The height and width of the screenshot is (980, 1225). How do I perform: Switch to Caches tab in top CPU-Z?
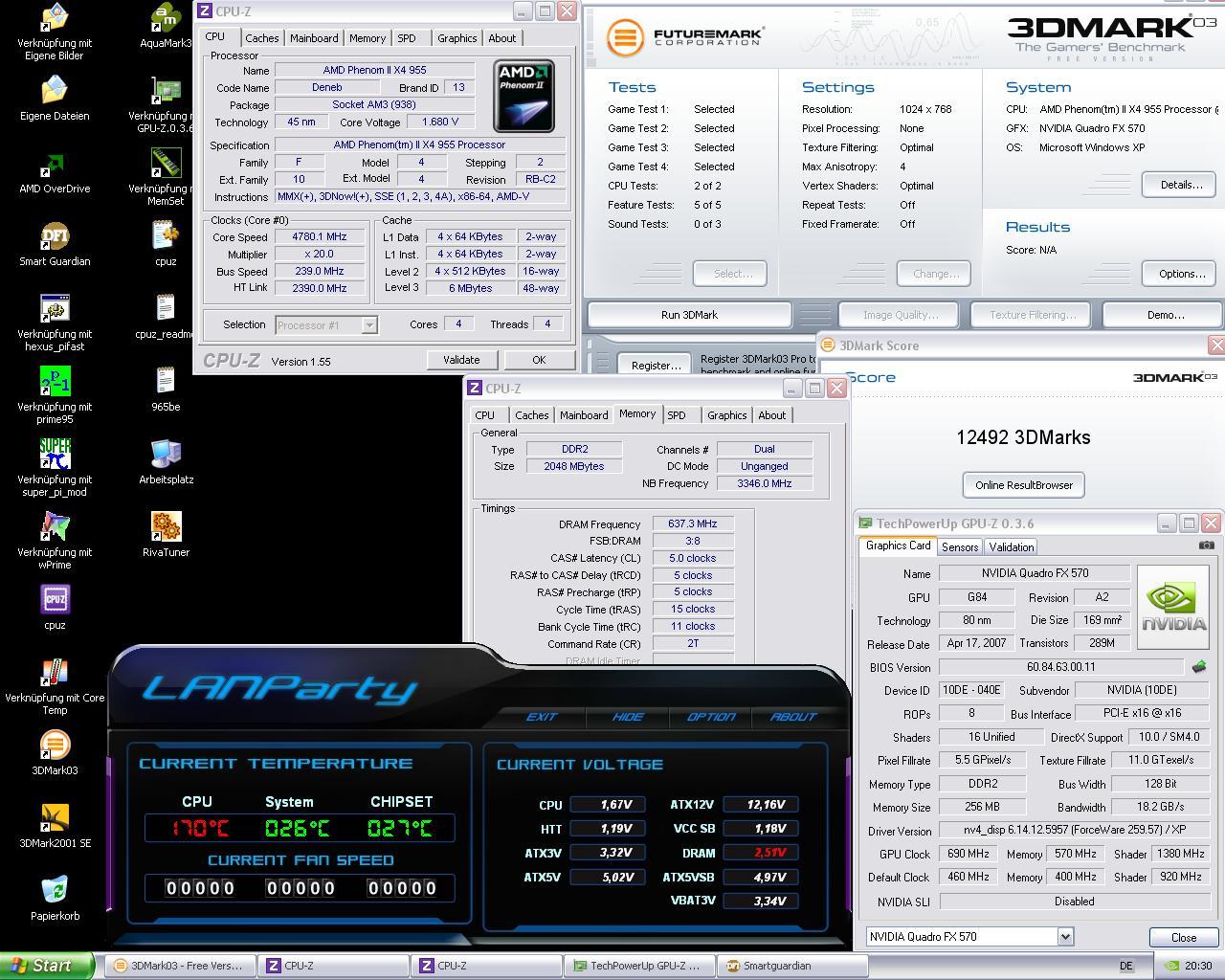[261, 38]
